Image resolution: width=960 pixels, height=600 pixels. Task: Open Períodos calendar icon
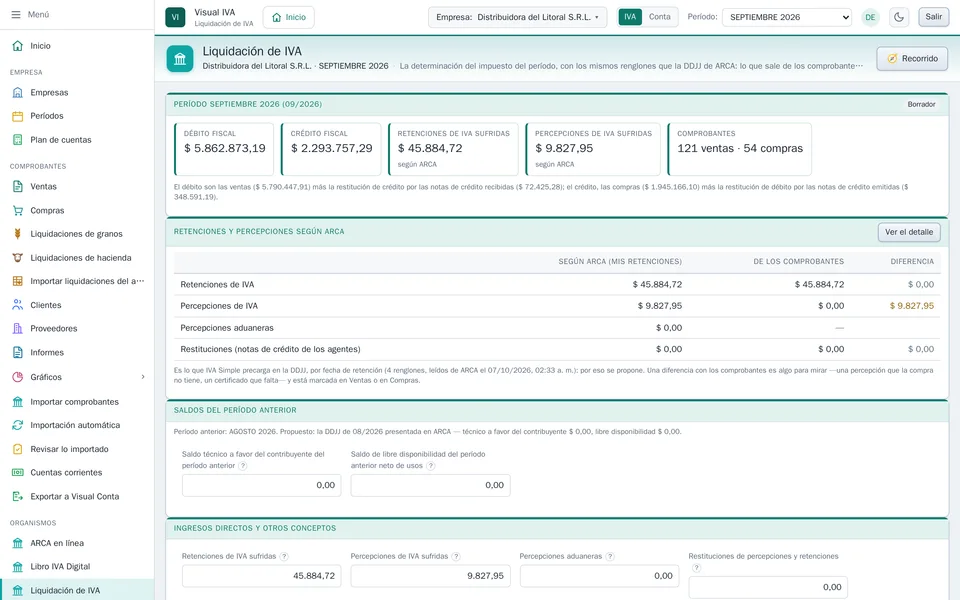(18, 116)
